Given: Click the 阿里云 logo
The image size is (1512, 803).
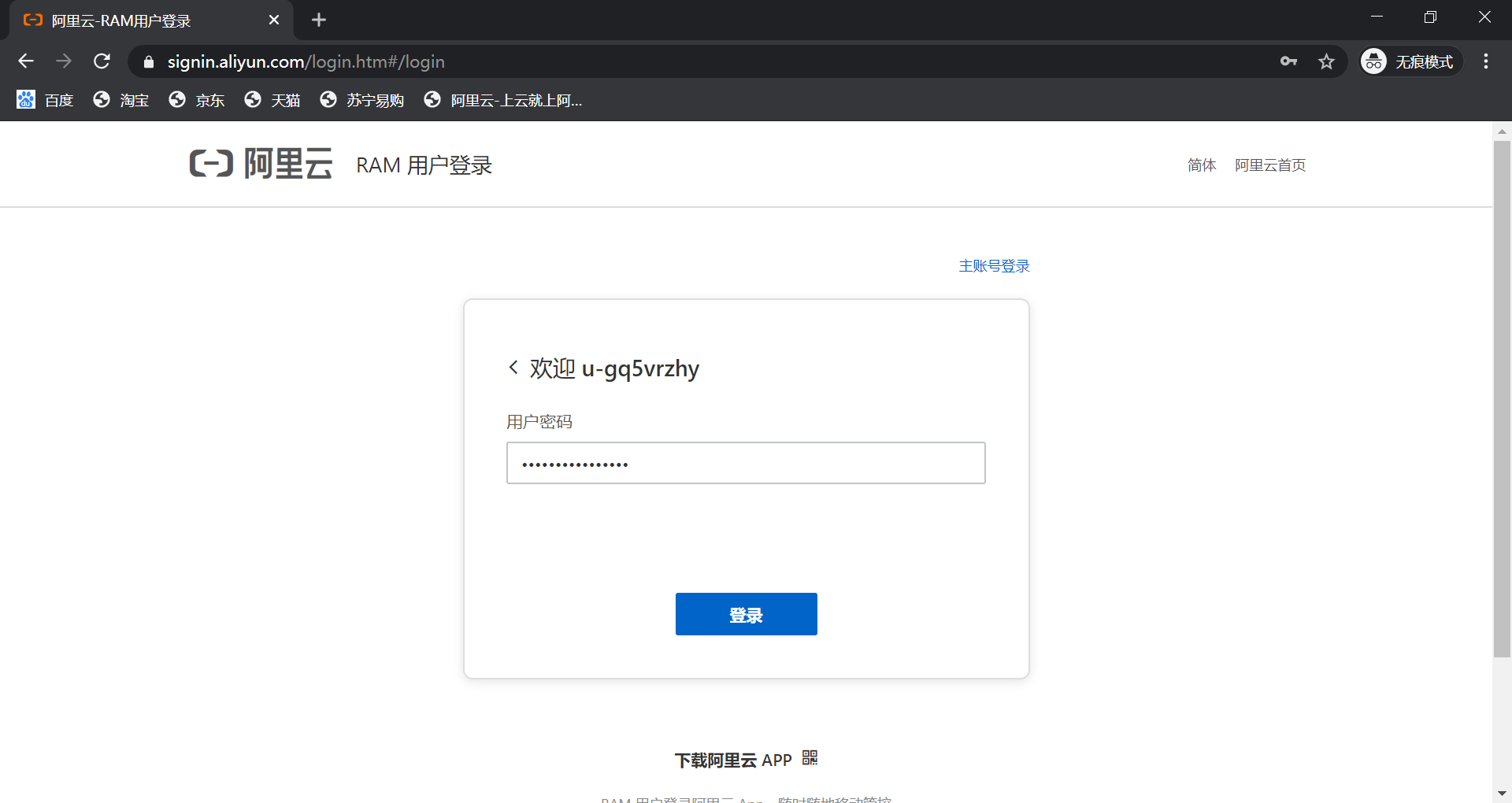Looking at the screenshot, I should [x=261, y=164].
